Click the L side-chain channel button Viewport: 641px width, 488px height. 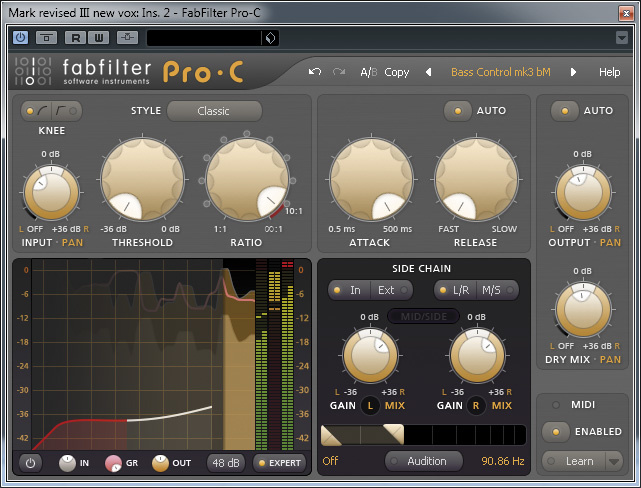[370, 406]
